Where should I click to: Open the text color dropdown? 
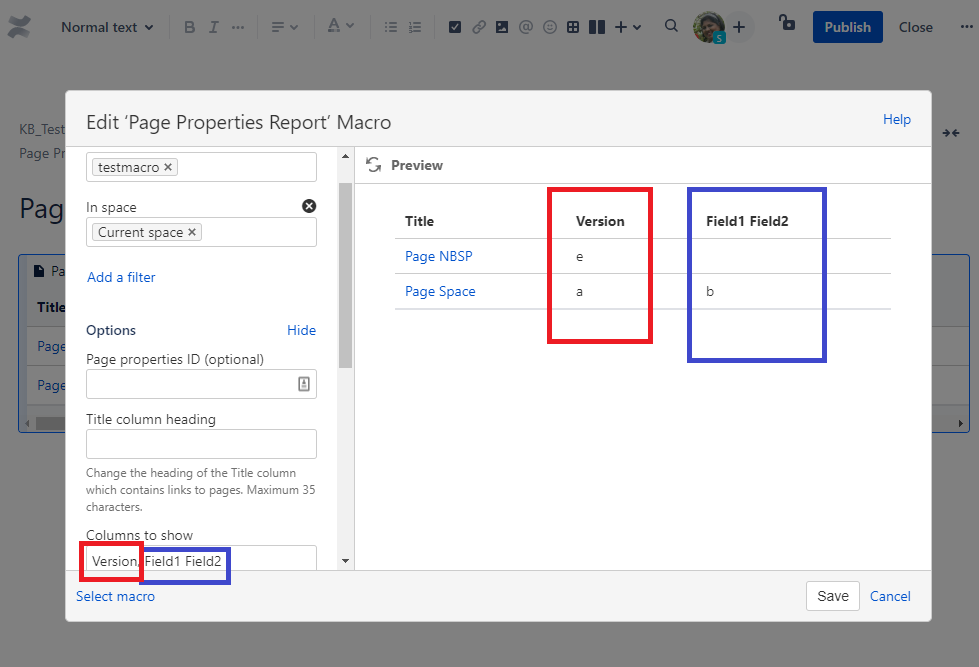[x=341, y=26]
